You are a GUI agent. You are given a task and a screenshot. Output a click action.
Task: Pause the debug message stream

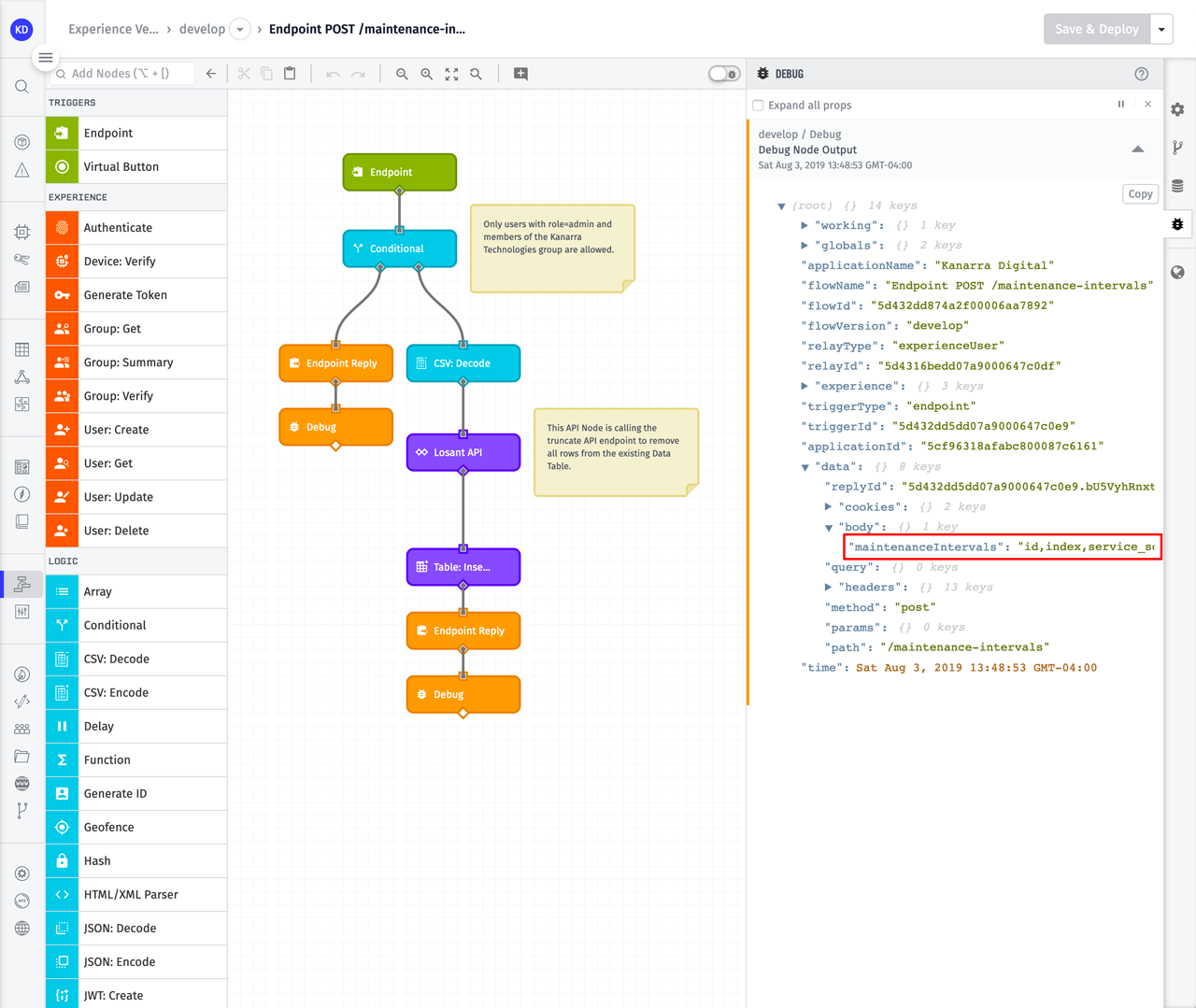1120,104
